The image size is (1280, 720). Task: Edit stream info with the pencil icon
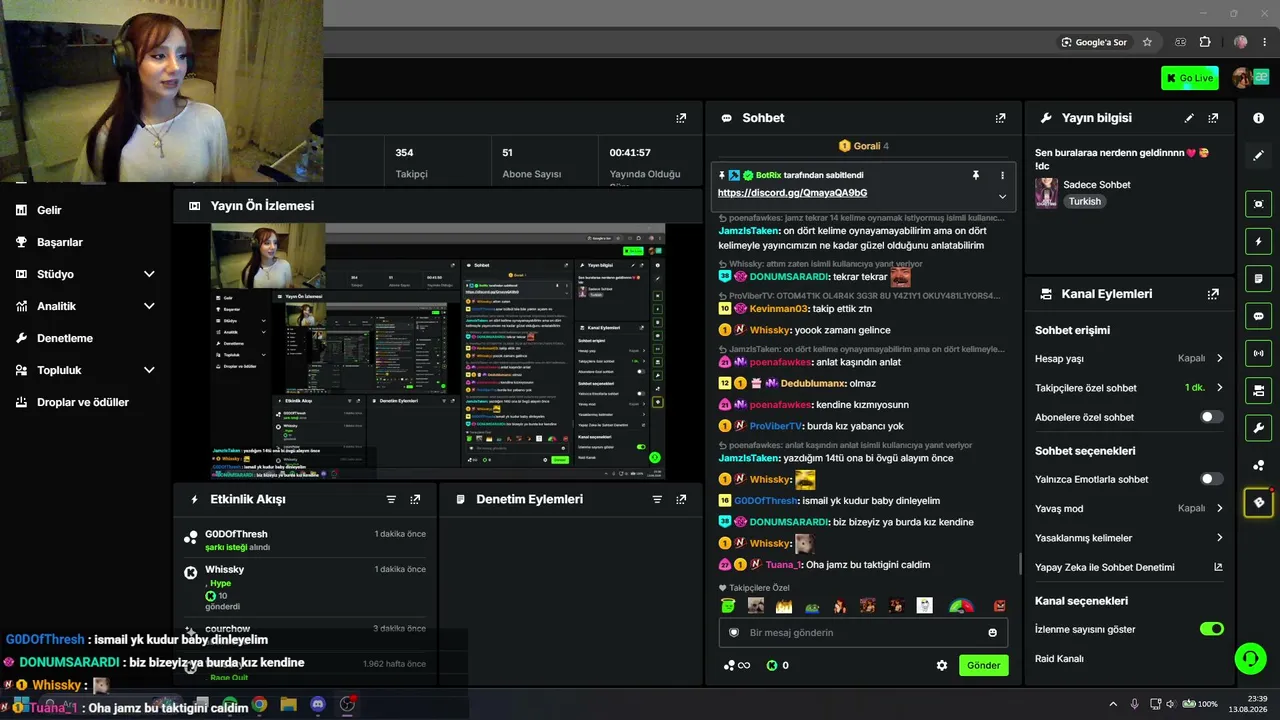[x=1189, y=118]
